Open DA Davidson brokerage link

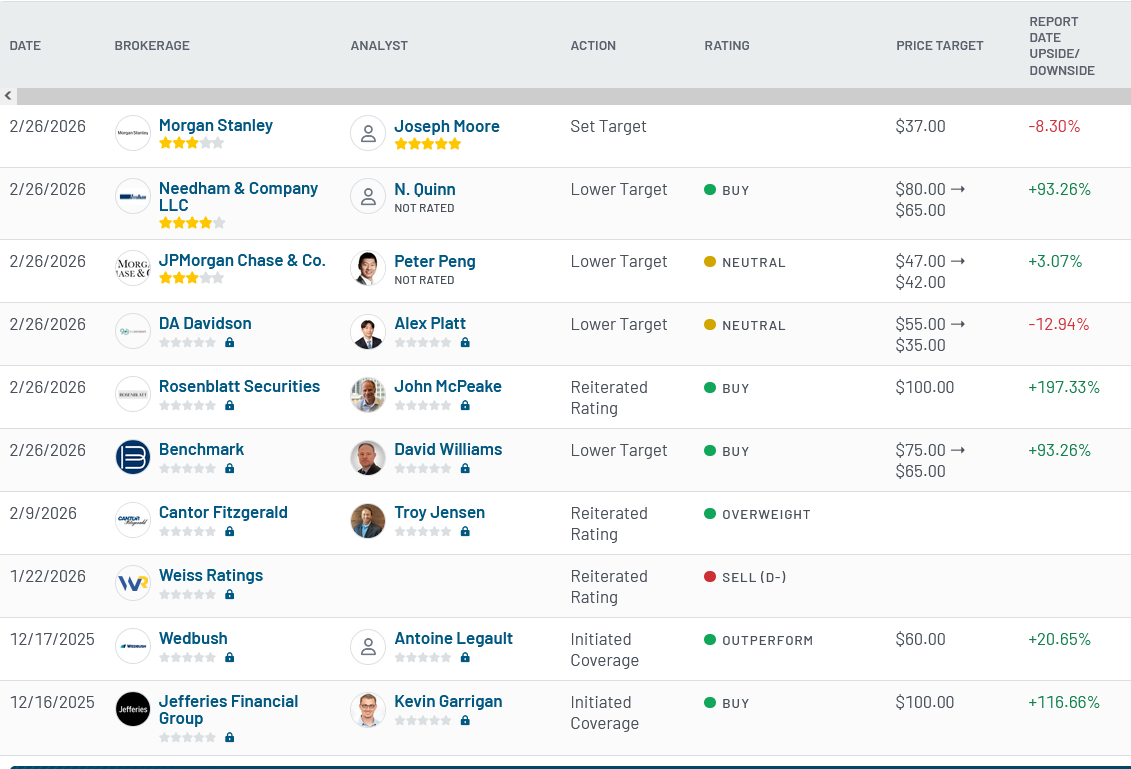point(205,323)
